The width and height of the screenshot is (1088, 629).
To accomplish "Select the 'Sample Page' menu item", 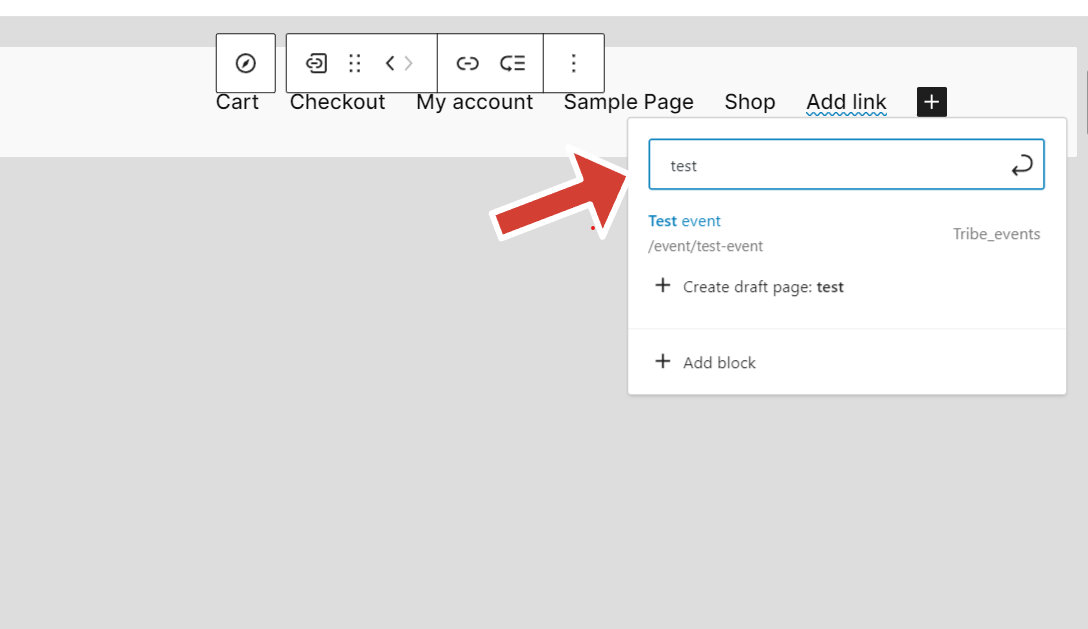I will [x=628, y=102].
